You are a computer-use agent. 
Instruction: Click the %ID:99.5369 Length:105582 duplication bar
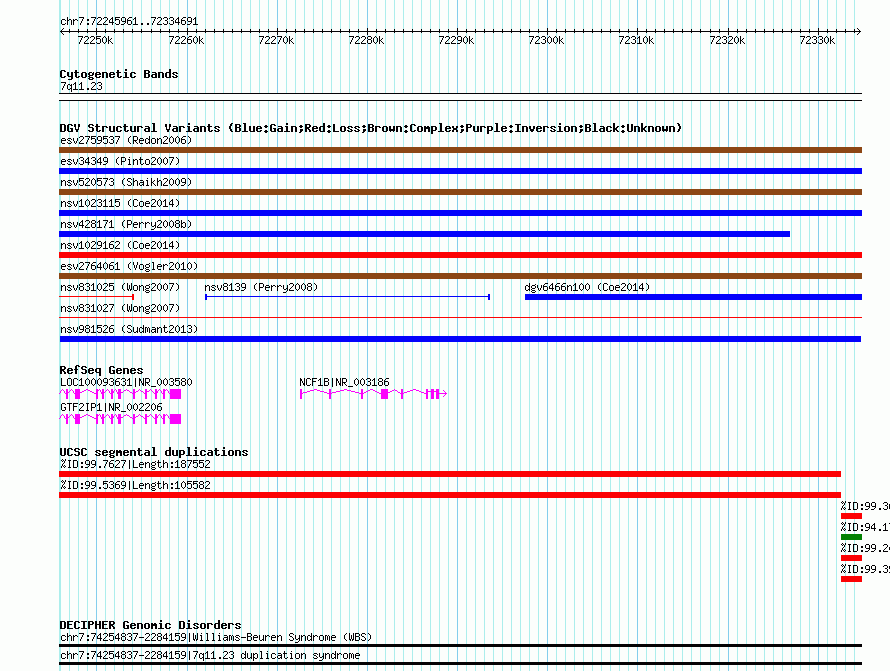tap(450, 495)
